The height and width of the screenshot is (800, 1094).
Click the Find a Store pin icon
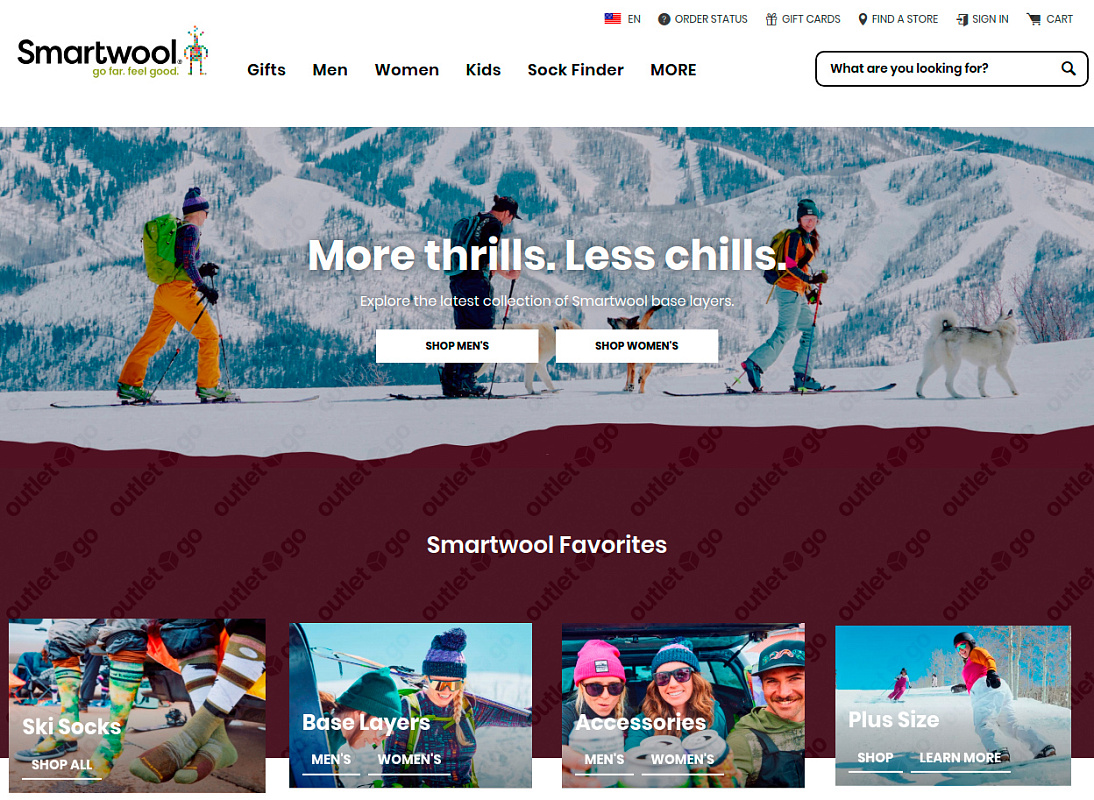(x=863, y=20)
